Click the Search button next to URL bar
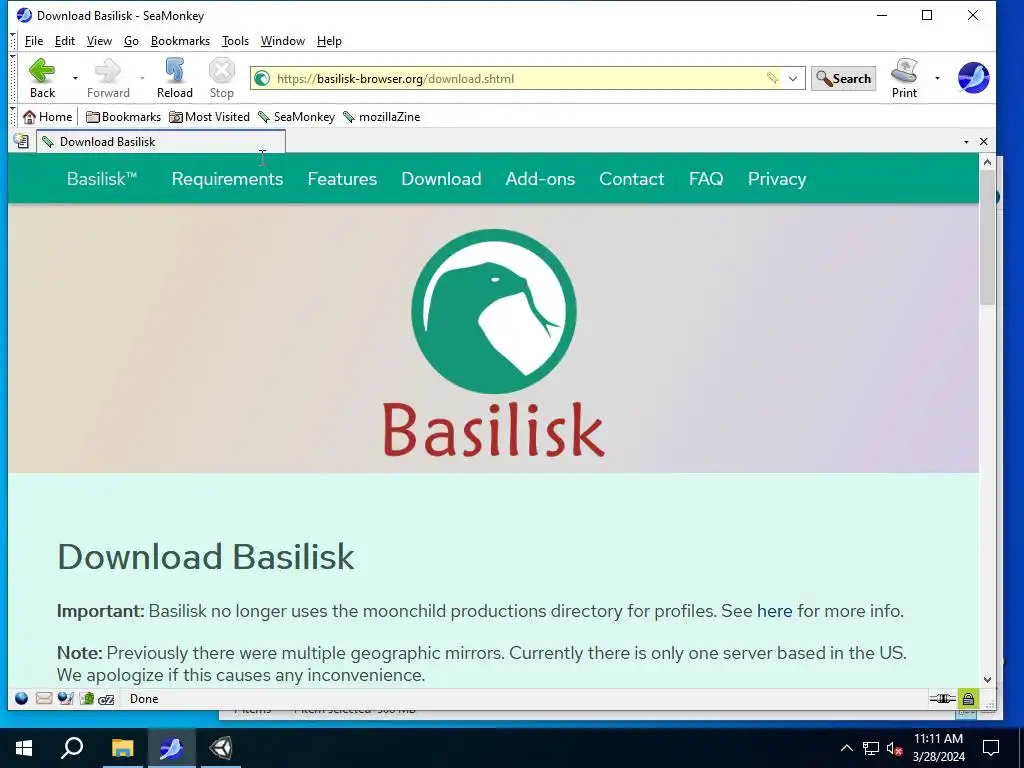Viewport: 1024px width, 768px height. pyautogui.click(x=843, y=78)
